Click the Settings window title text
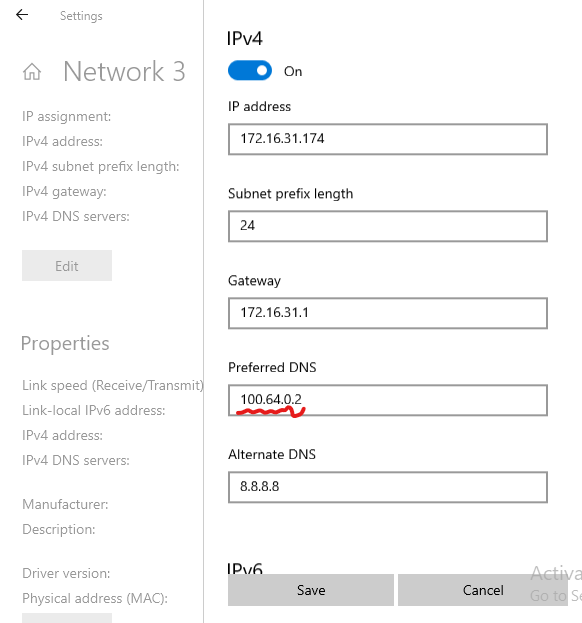Viewport: 582px width, 623px height. (x=81, y=16)
